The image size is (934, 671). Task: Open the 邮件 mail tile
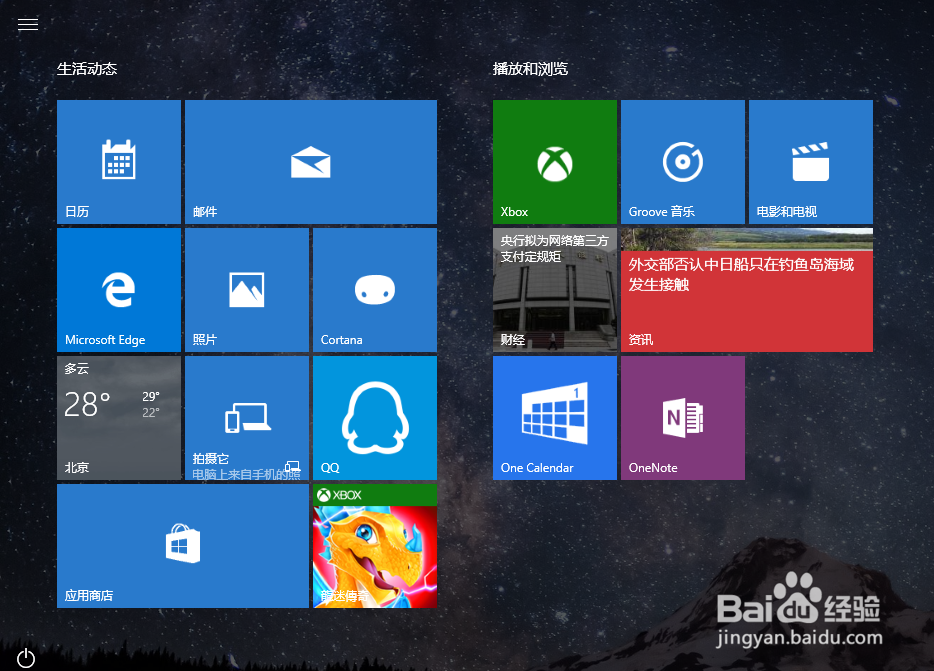(x=310, y=162)
